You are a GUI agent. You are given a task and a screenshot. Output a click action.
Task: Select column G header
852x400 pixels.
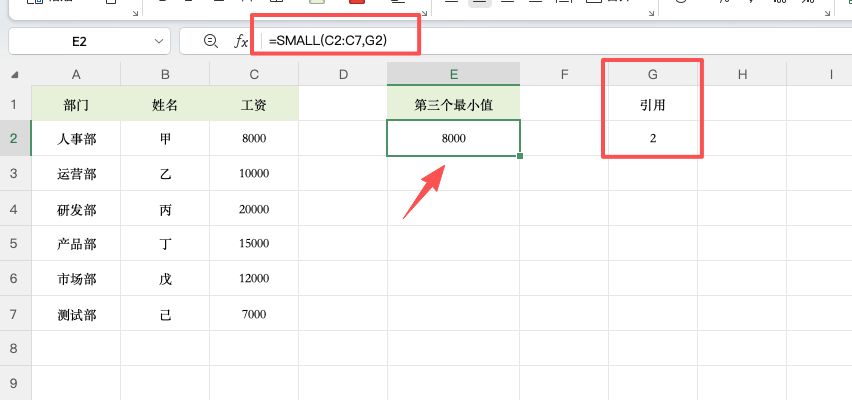pyautogui.click(x=653, y=74)
